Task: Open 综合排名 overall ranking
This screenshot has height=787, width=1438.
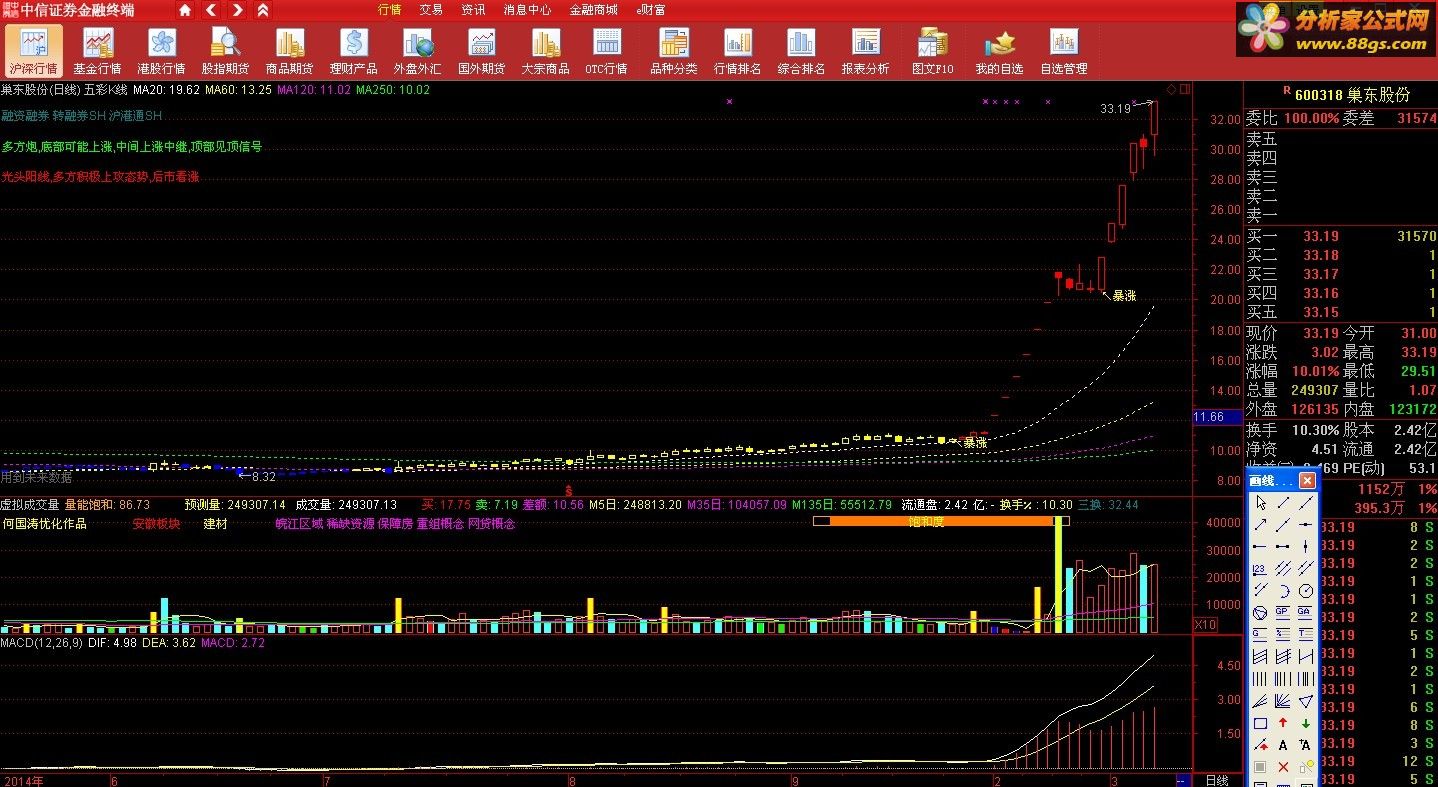Action: [x=801, y=51]
